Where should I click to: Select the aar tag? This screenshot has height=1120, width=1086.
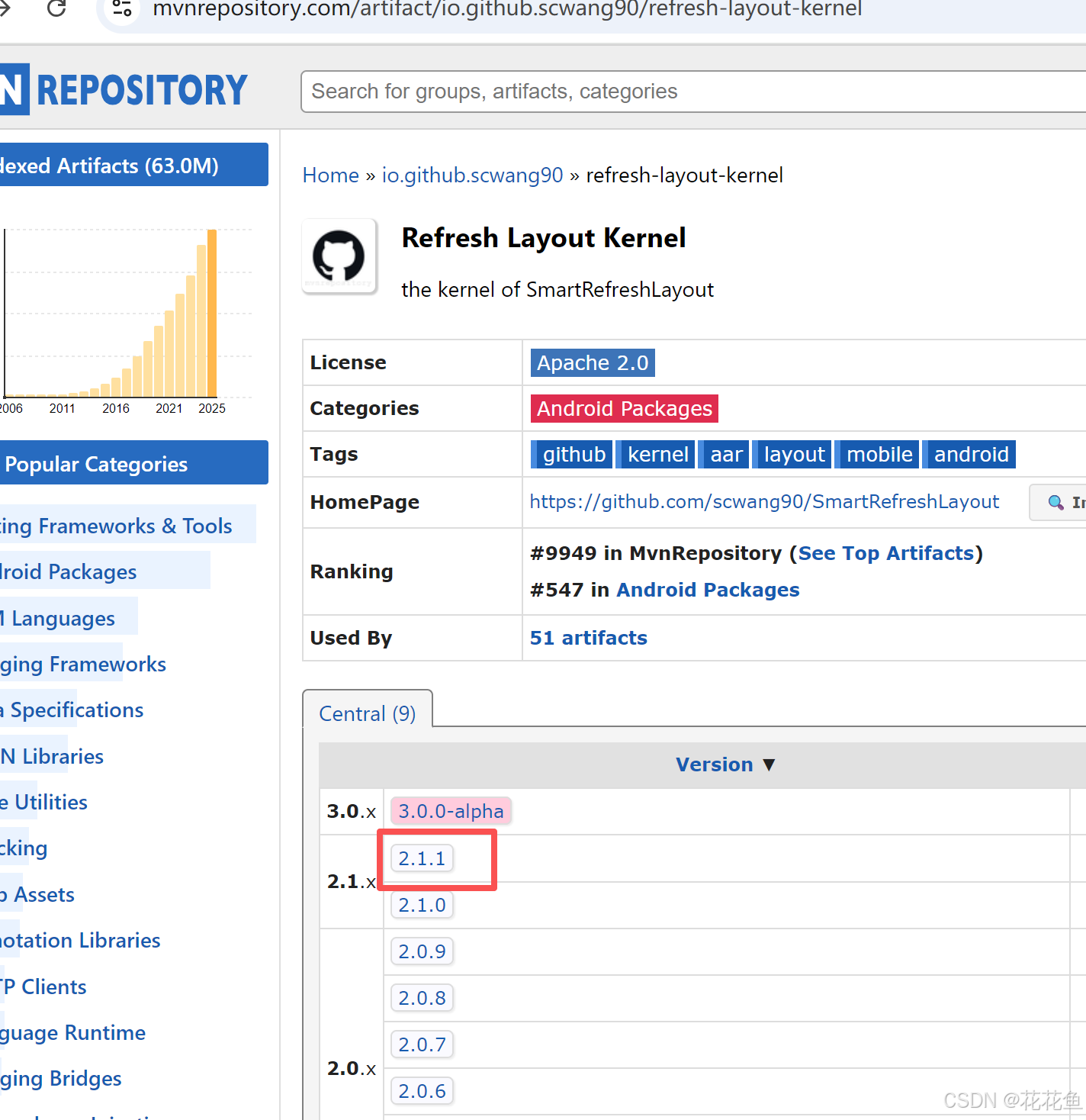click(x=725, y=454)
